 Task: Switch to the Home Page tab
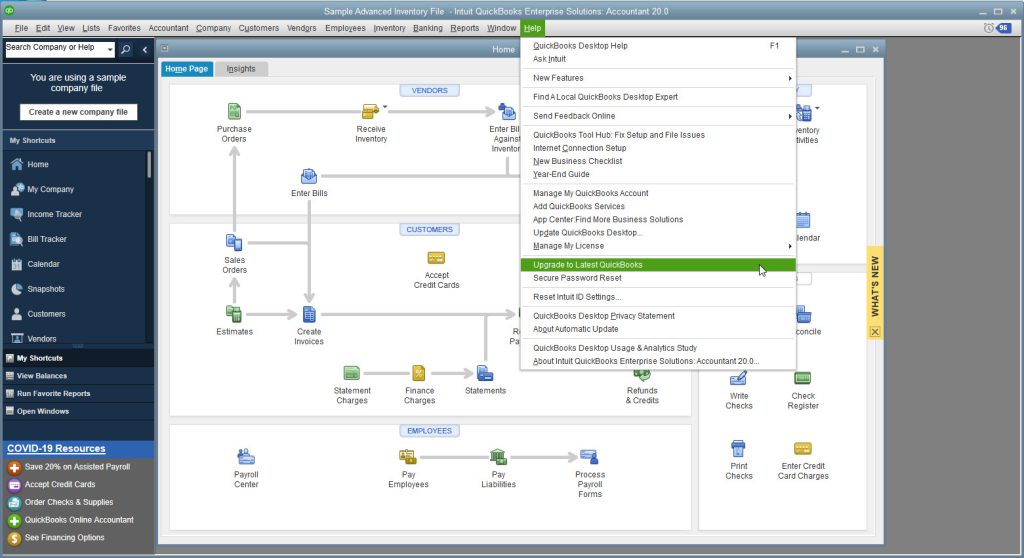(187, 69)
